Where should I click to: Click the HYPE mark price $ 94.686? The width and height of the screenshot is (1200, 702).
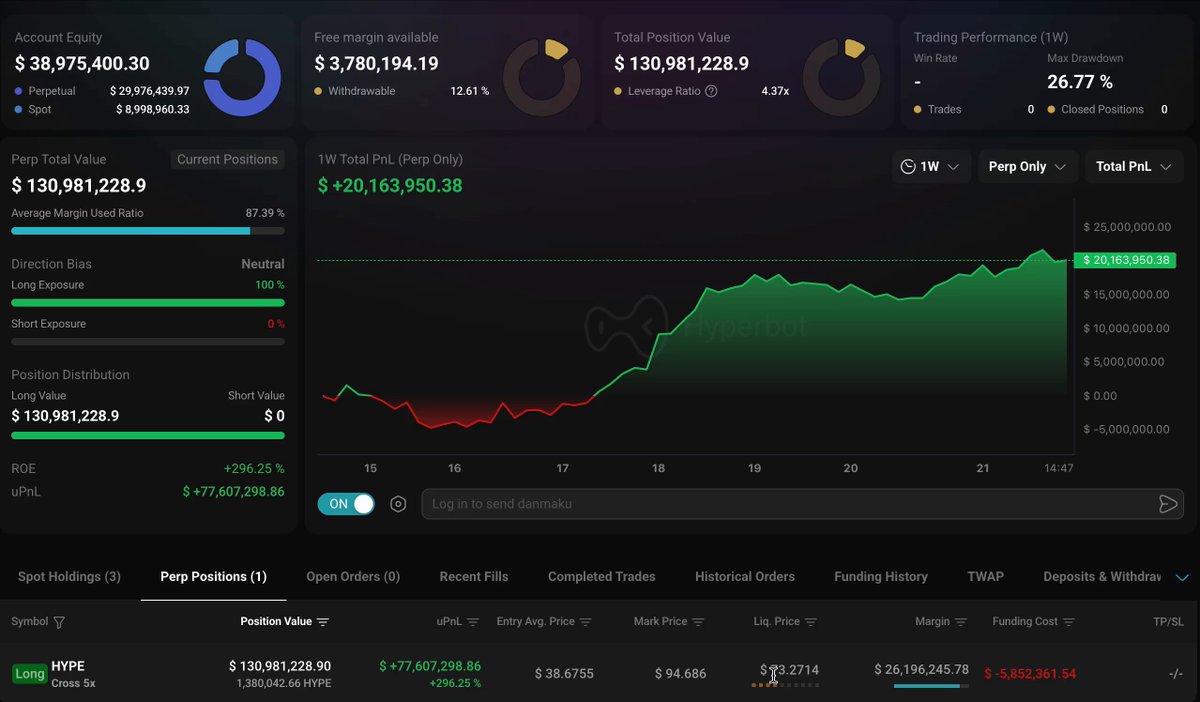pos(680,674)
